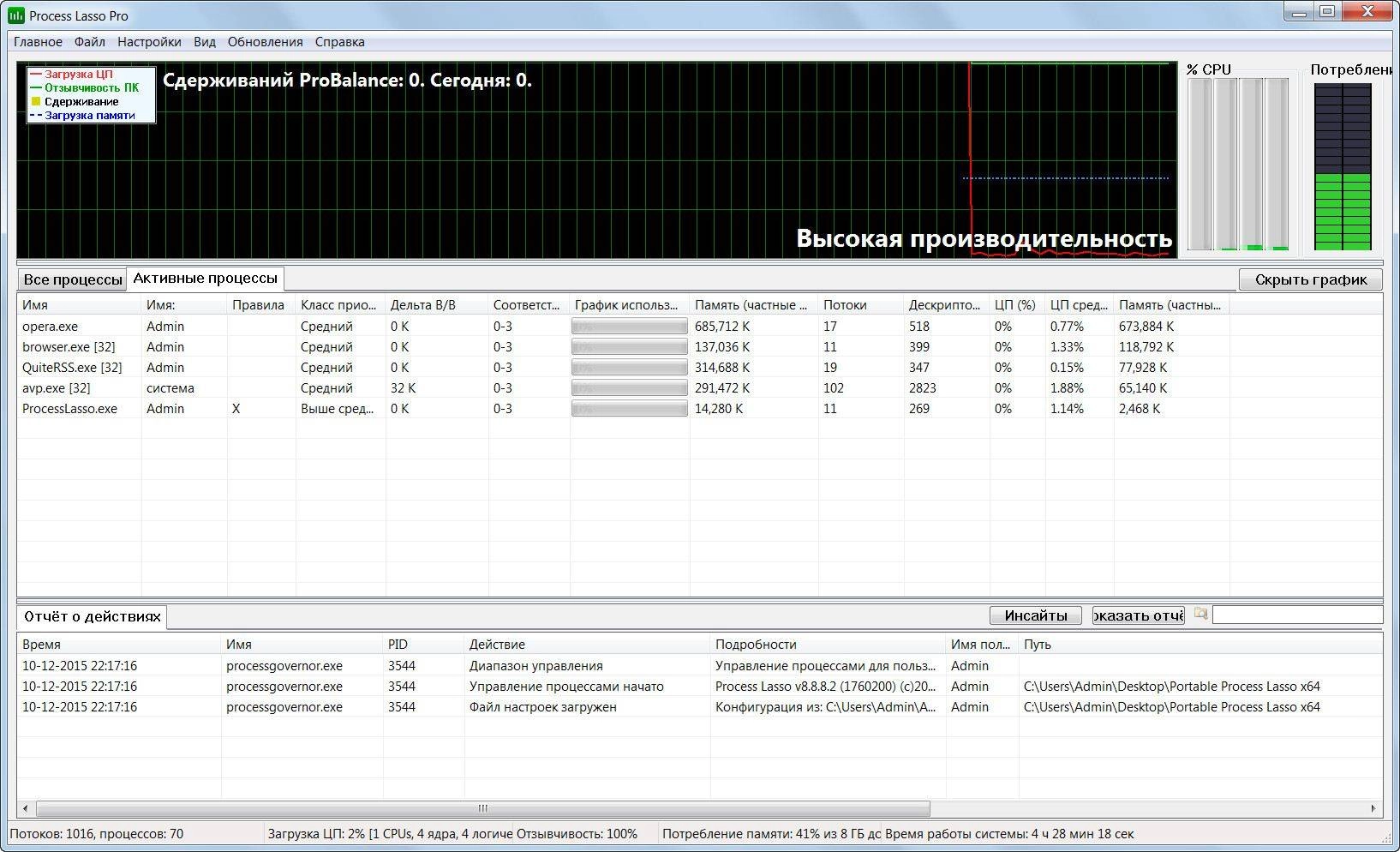Image resolution: width=1400 pixels, height=852 pixels.
Task: Click the Инсайты button
Action: (1035, 615)
